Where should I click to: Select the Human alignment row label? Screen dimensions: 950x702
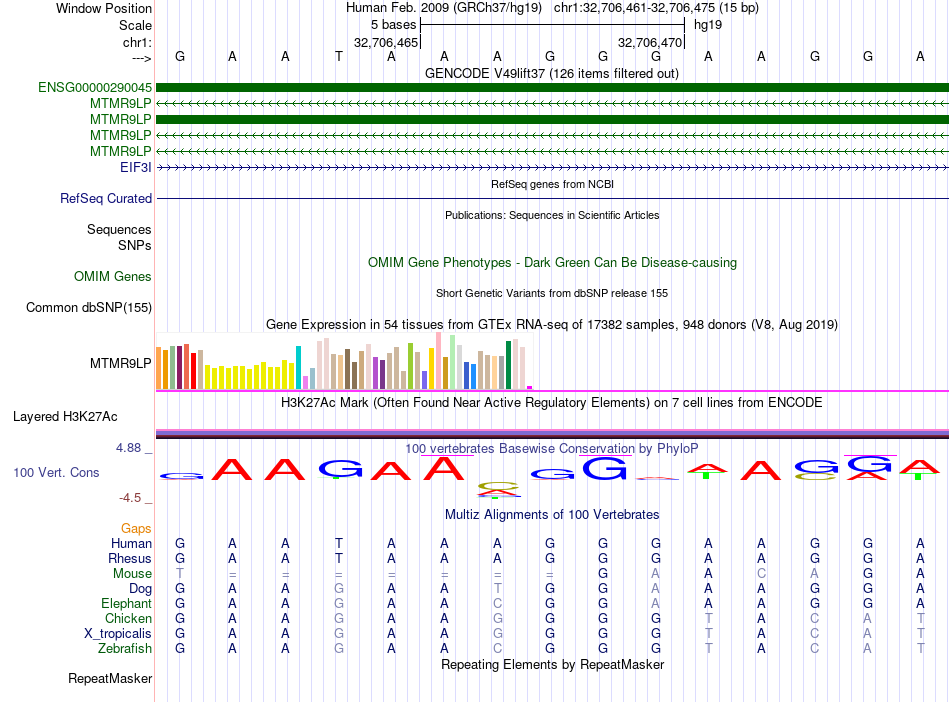pyautogui.click(x=131, y=543)
